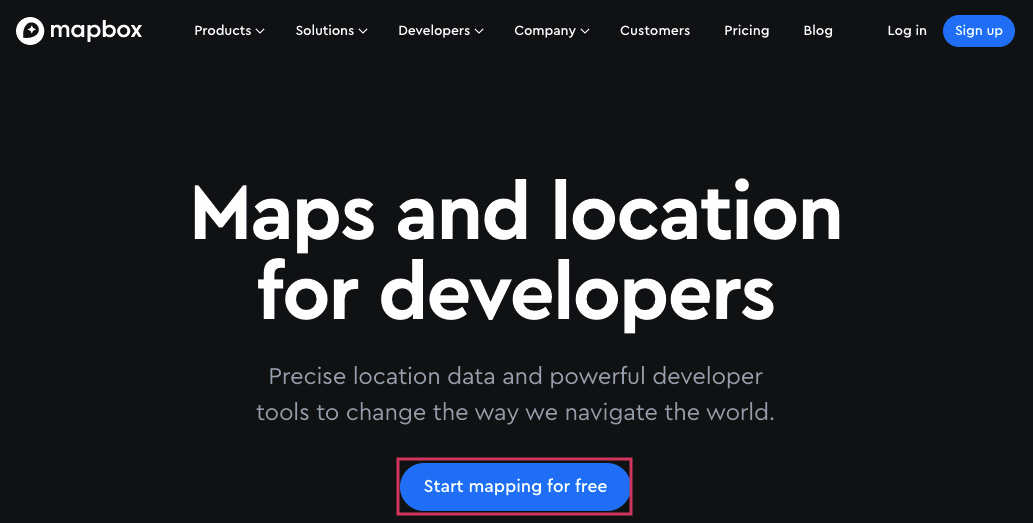Click 'Precise location data and powerful developer' text
Screen dimensions: 1033x523
click(515, 377)
